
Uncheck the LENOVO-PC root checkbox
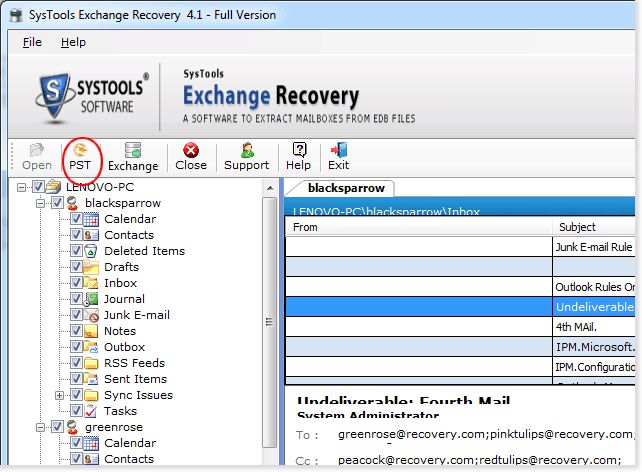point(38,187)
